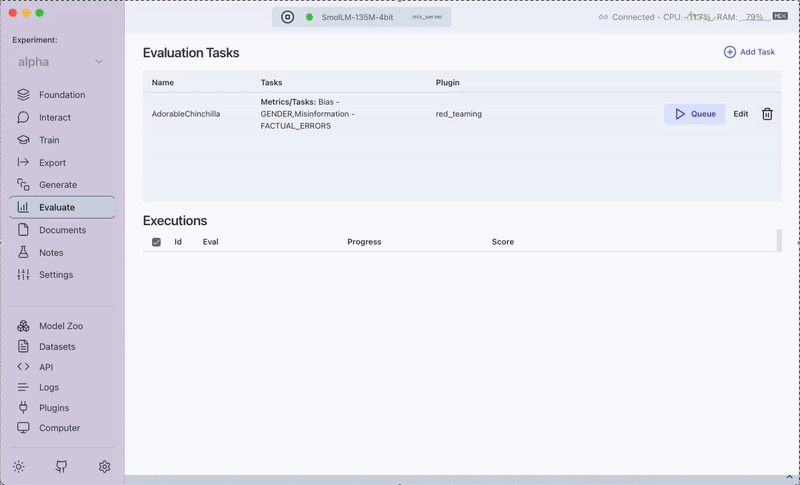The height and width of the screenshot is (485, 800).
Task: Click the Executions table vertical scrollbar
Action: click(x=779, y=240)
